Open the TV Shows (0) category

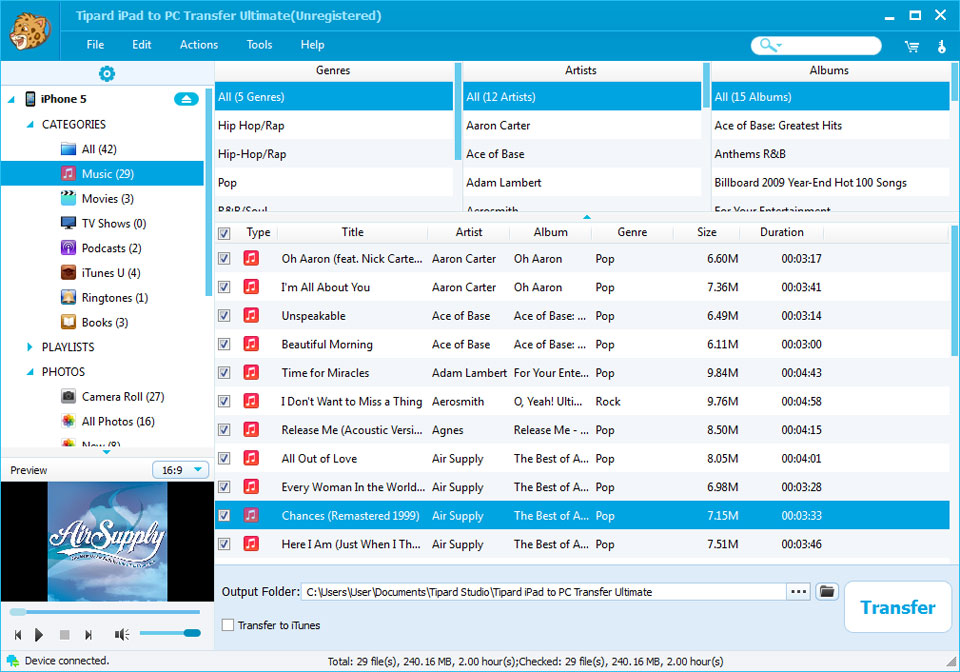[103, 223]
